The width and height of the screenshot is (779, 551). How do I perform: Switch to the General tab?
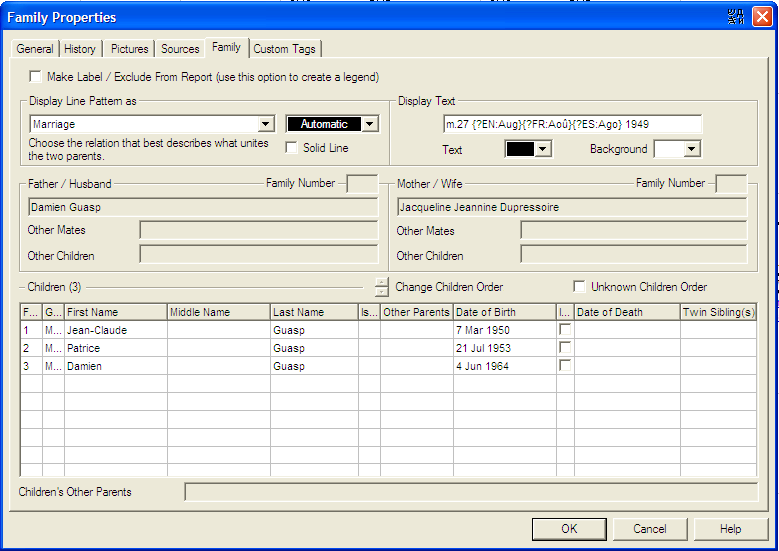pos(35,49)
